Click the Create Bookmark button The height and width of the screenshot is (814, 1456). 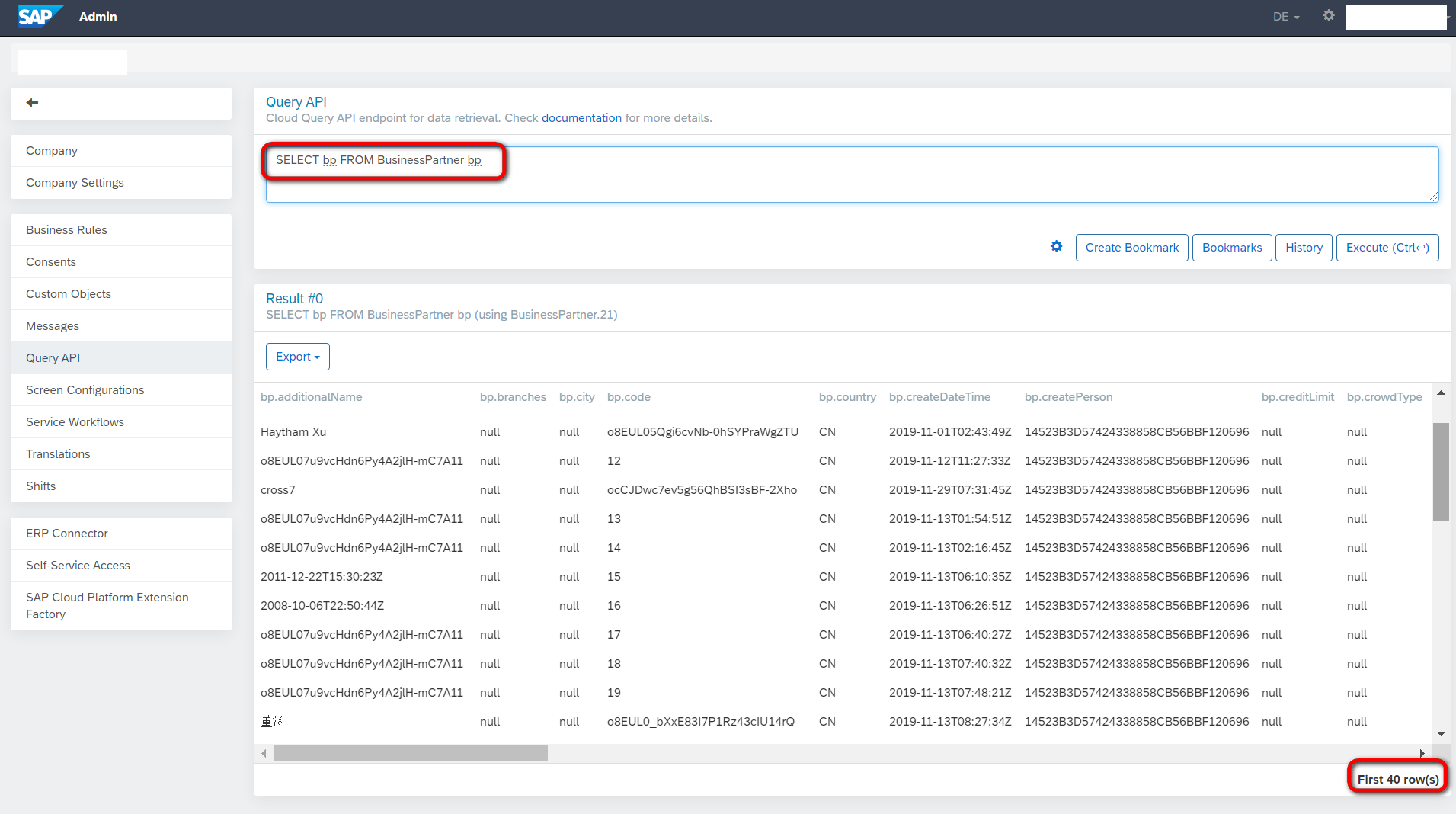point(1131,248)
